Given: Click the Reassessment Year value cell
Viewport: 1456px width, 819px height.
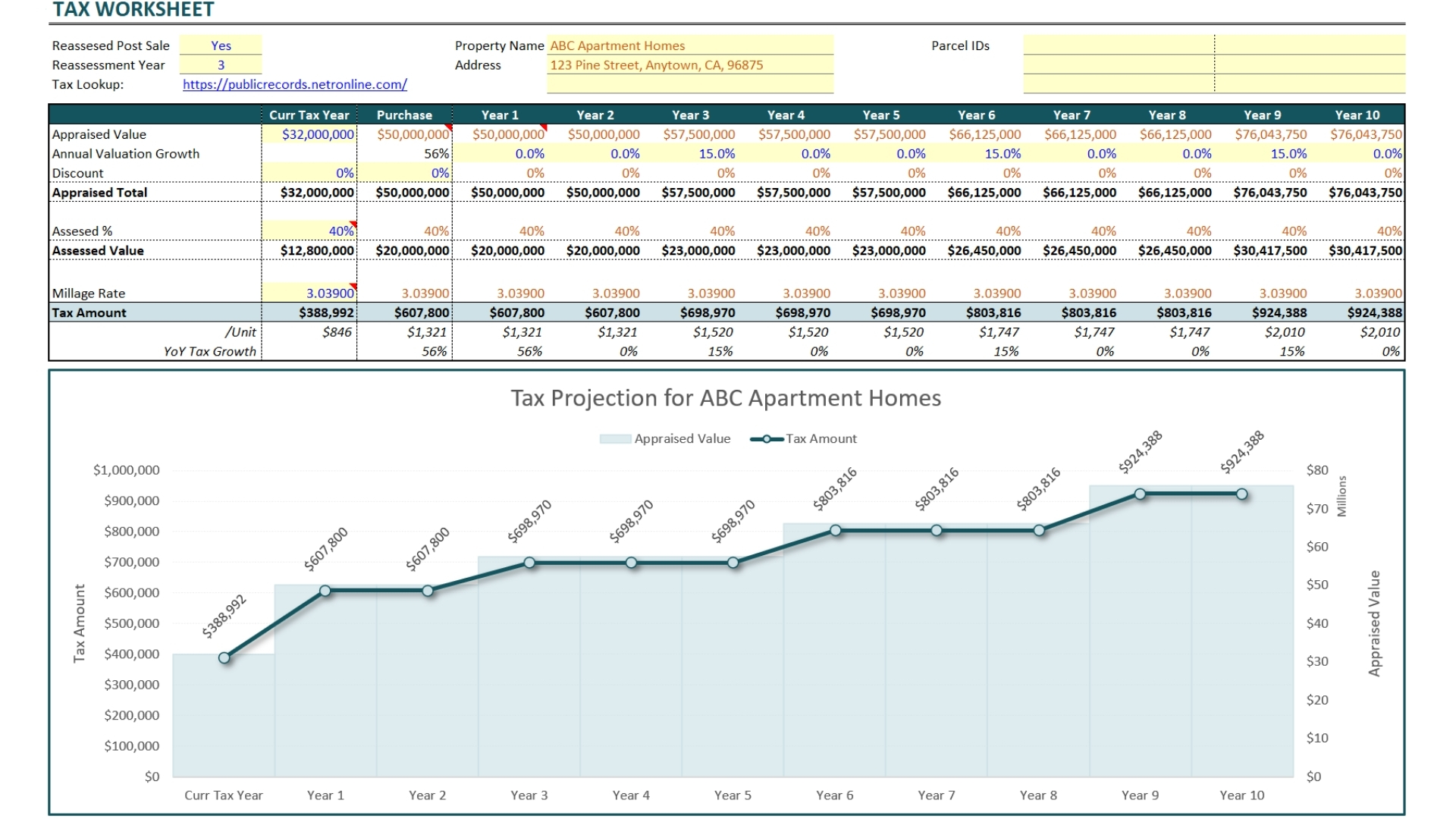Looking at the screenshot, I should (221, 65).
